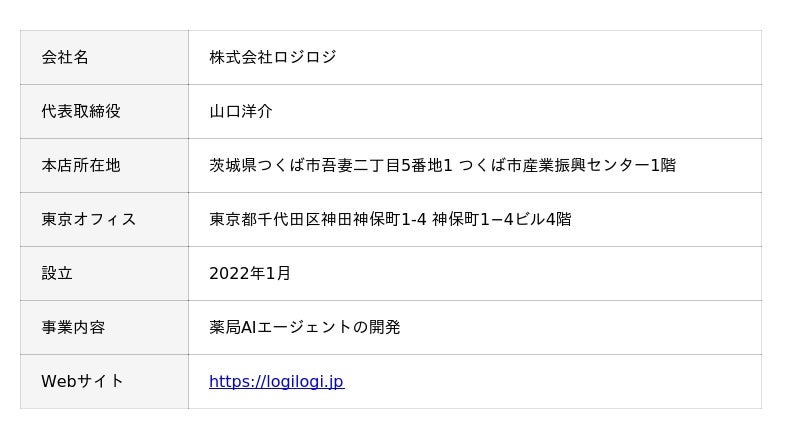Click the surname 山口 of the representative
Image resolution: width=800 pixels, height=439 pixels.
pyautogui.click(x=225, y=111)
